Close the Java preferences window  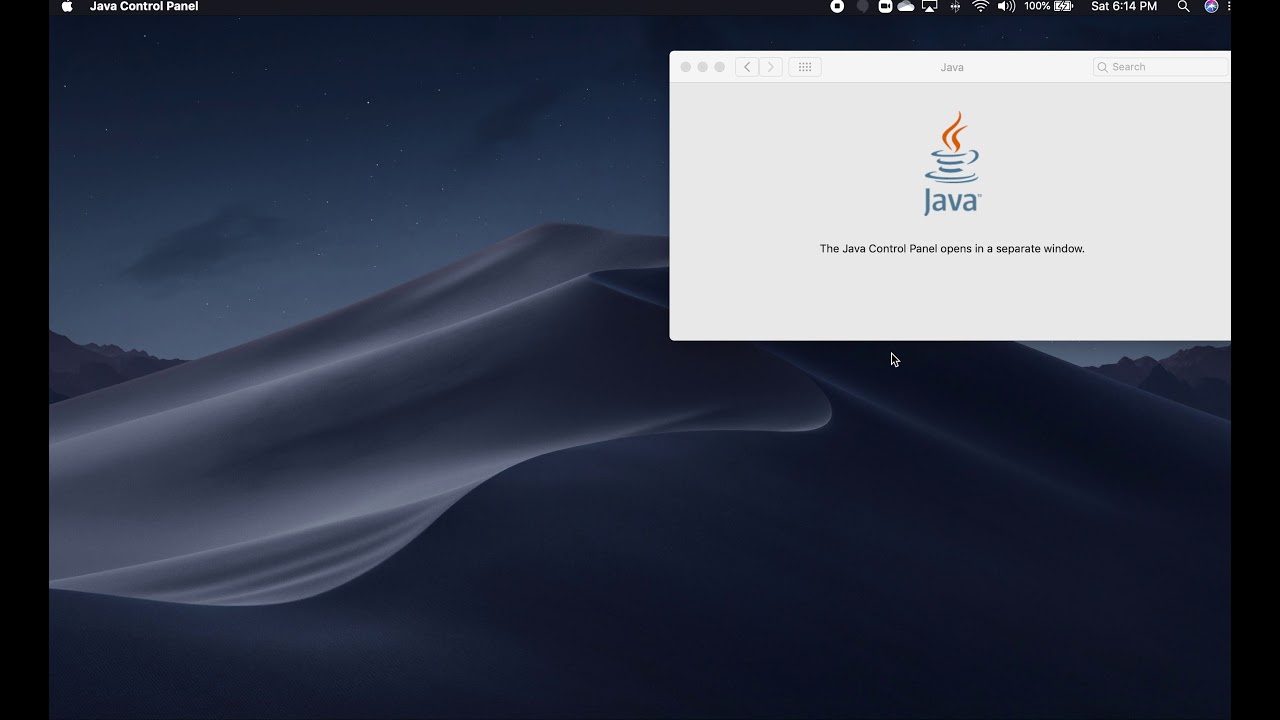686,67
